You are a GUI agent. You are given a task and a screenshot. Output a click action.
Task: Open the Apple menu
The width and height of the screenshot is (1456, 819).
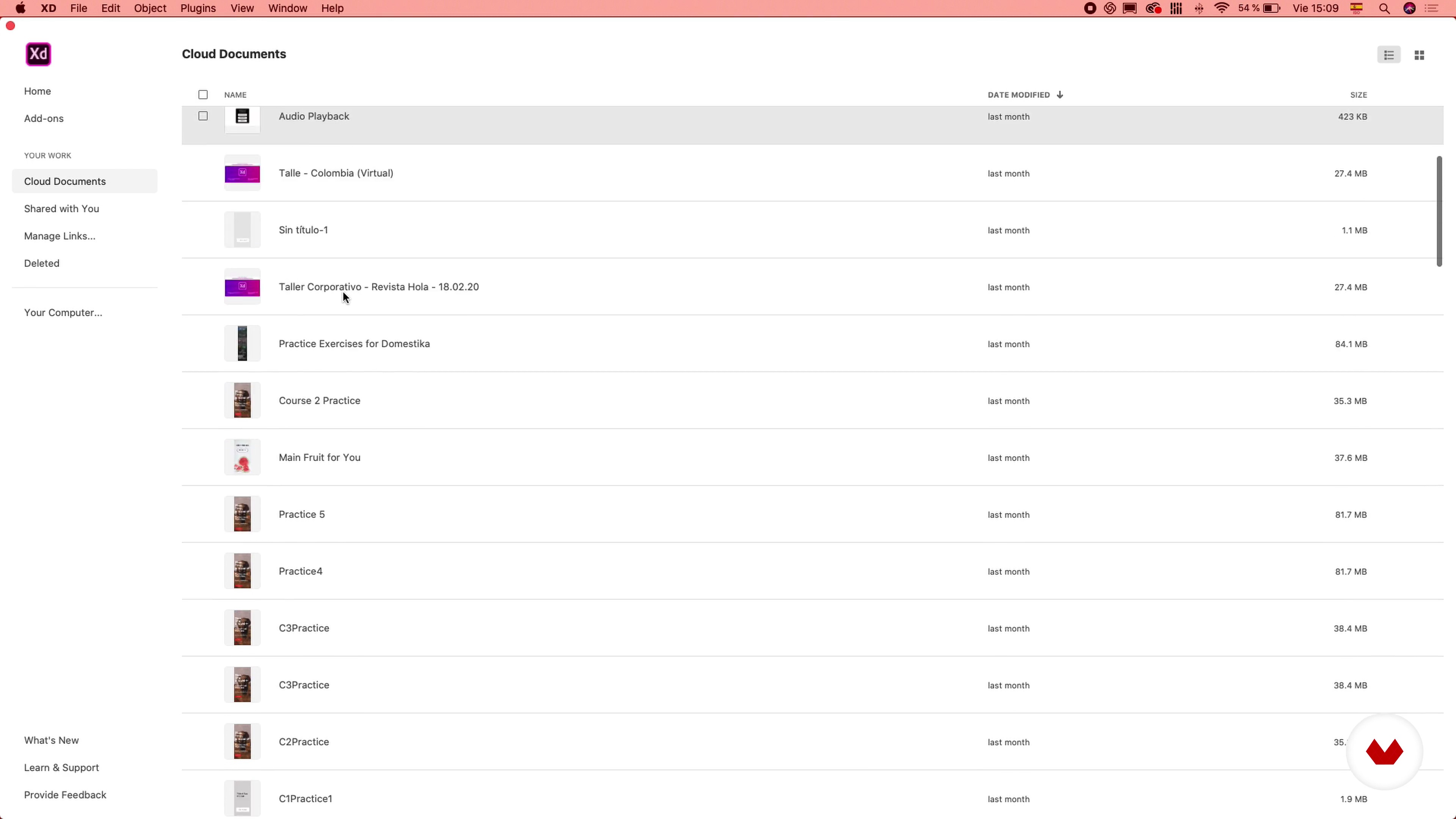pyautogui.click(x=20, y=8)
